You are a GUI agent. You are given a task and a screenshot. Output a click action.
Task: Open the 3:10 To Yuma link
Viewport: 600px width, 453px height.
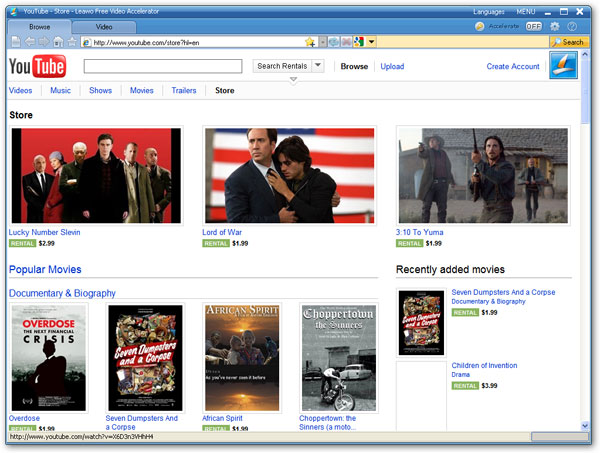point(419,232)
